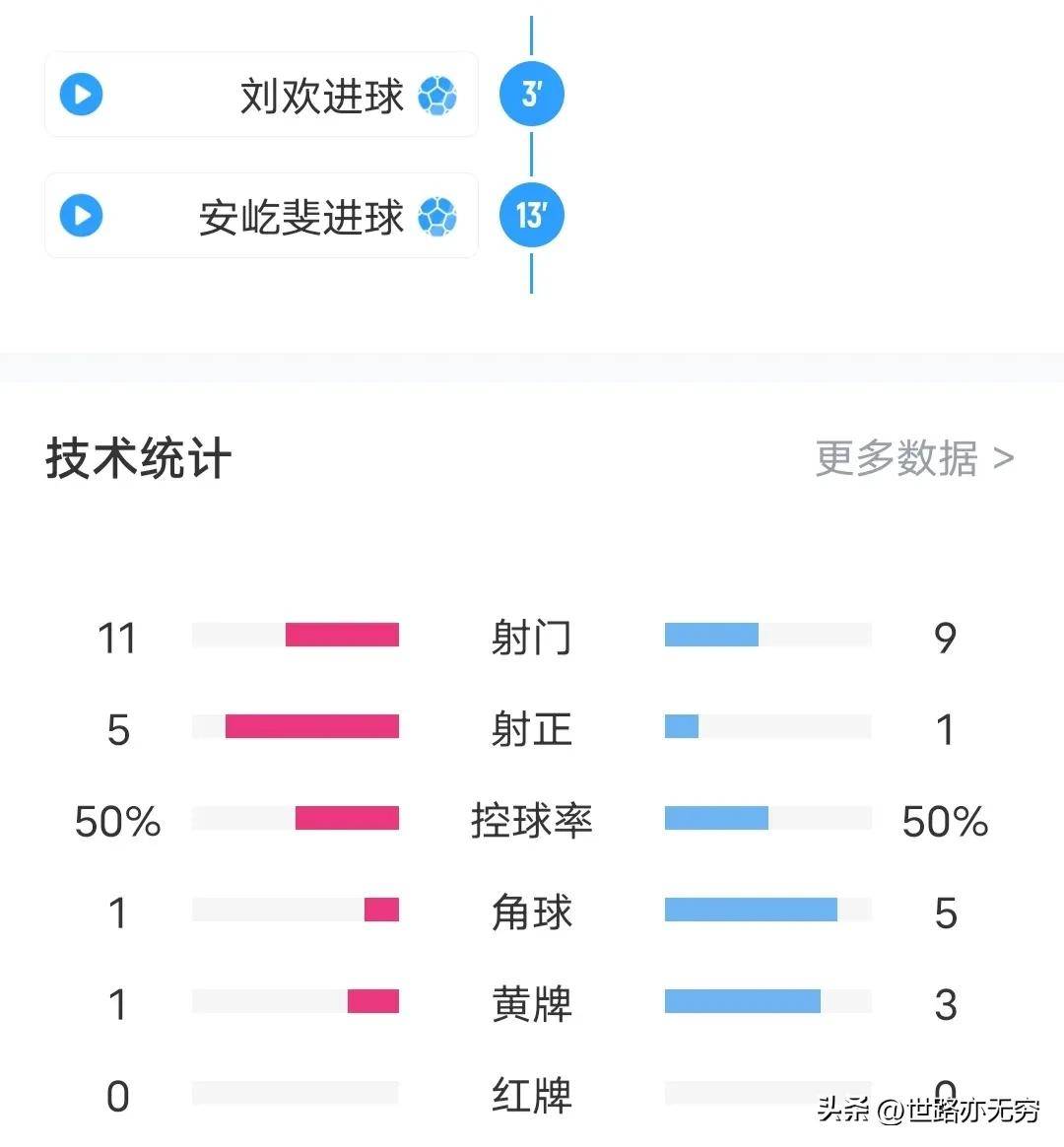
Task: Play the 刘欢 goal video clip
Action: point(80,95)
